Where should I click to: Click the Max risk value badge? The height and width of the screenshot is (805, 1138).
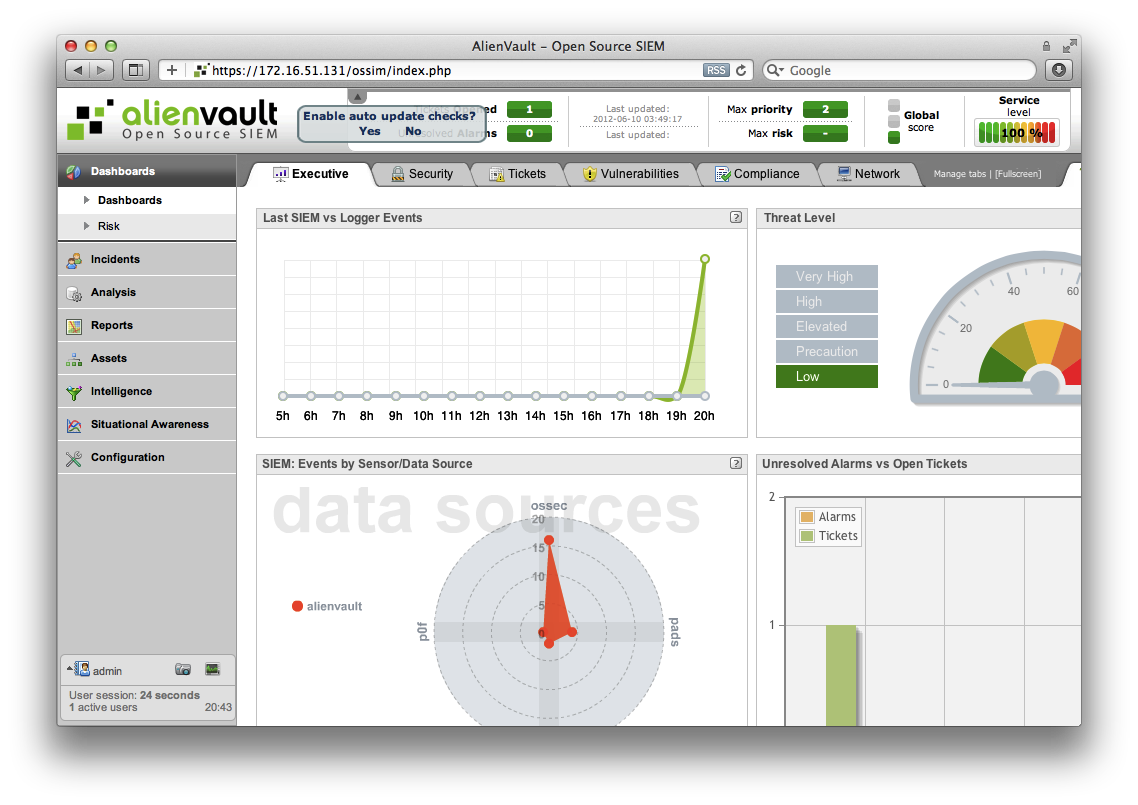click(x=825, y=134)
